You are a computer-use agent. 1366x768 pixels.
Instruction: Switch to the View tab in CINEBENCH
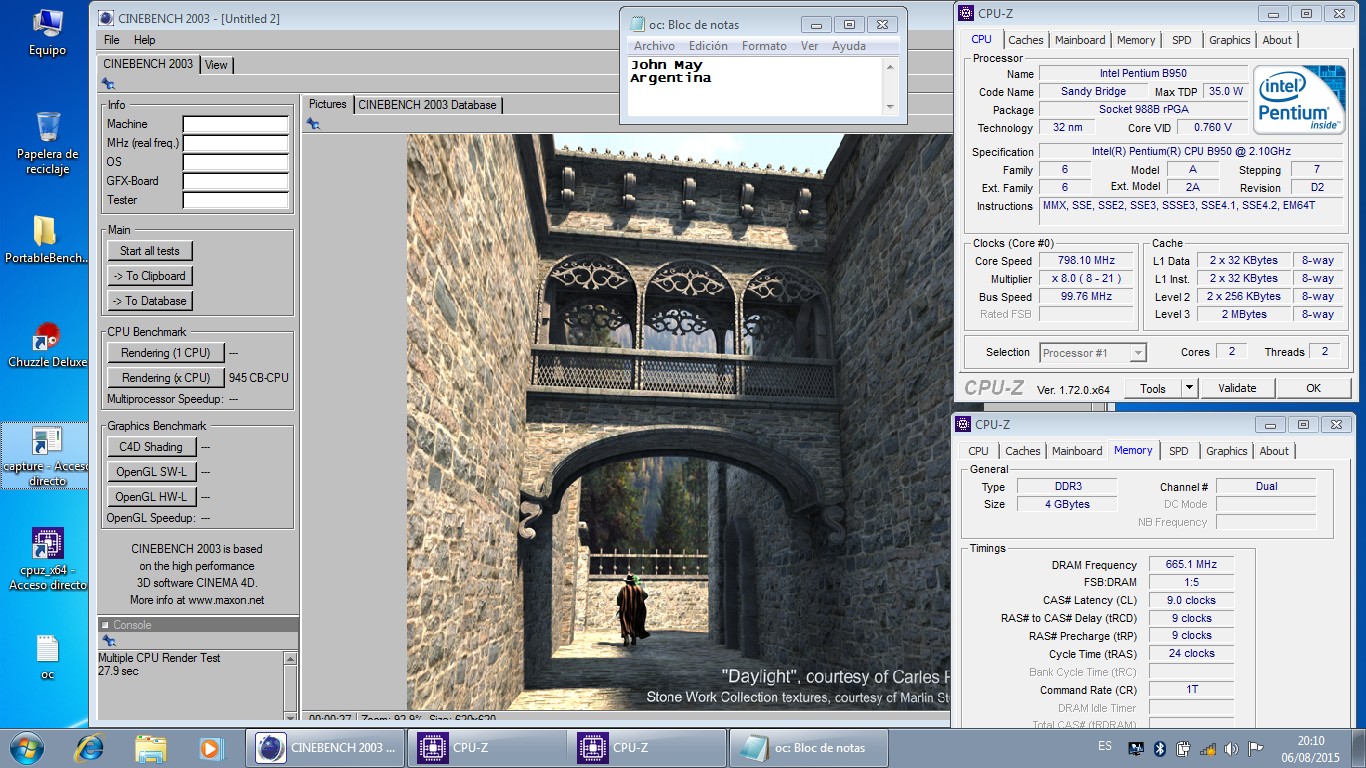(x=216, y=65)
